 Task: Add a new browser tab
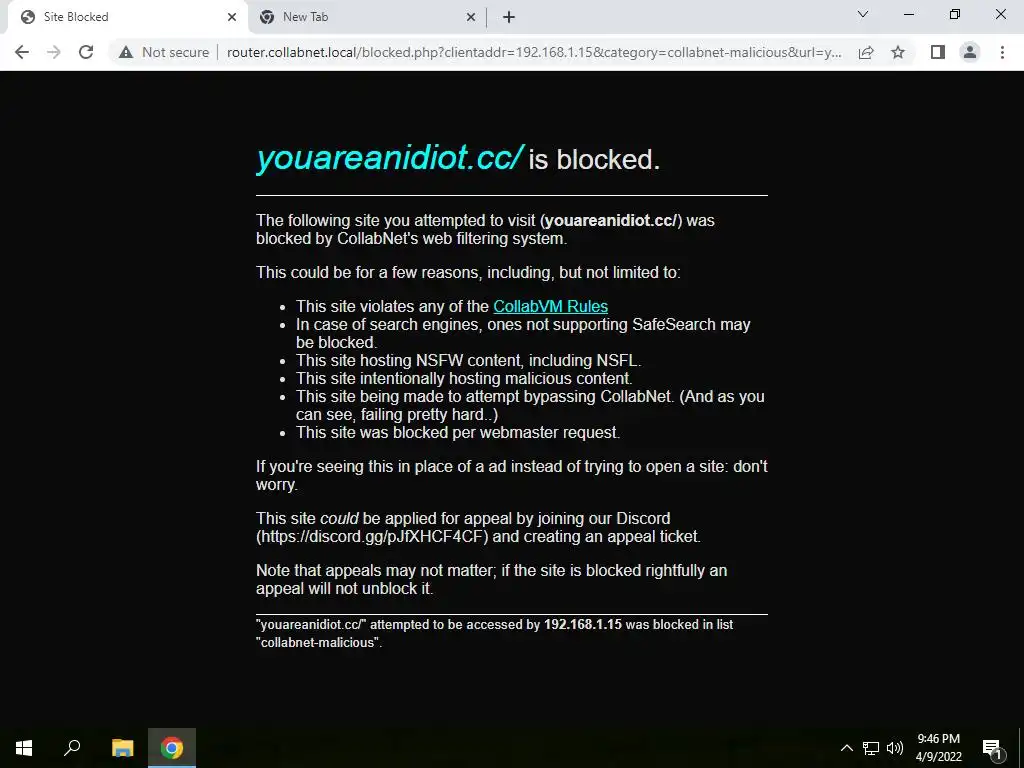tap(509, 17)
